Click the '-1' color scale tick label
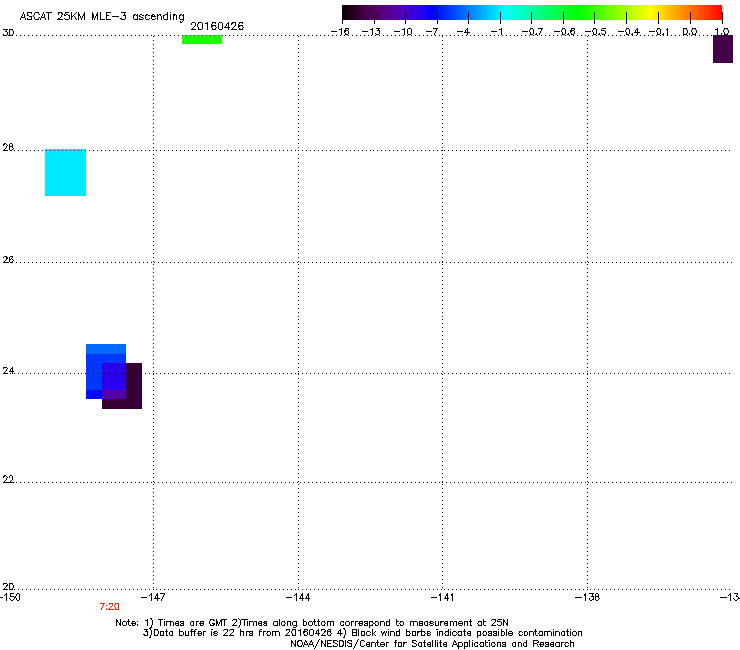This screenshot has width=740, height=650. [496, 32]
